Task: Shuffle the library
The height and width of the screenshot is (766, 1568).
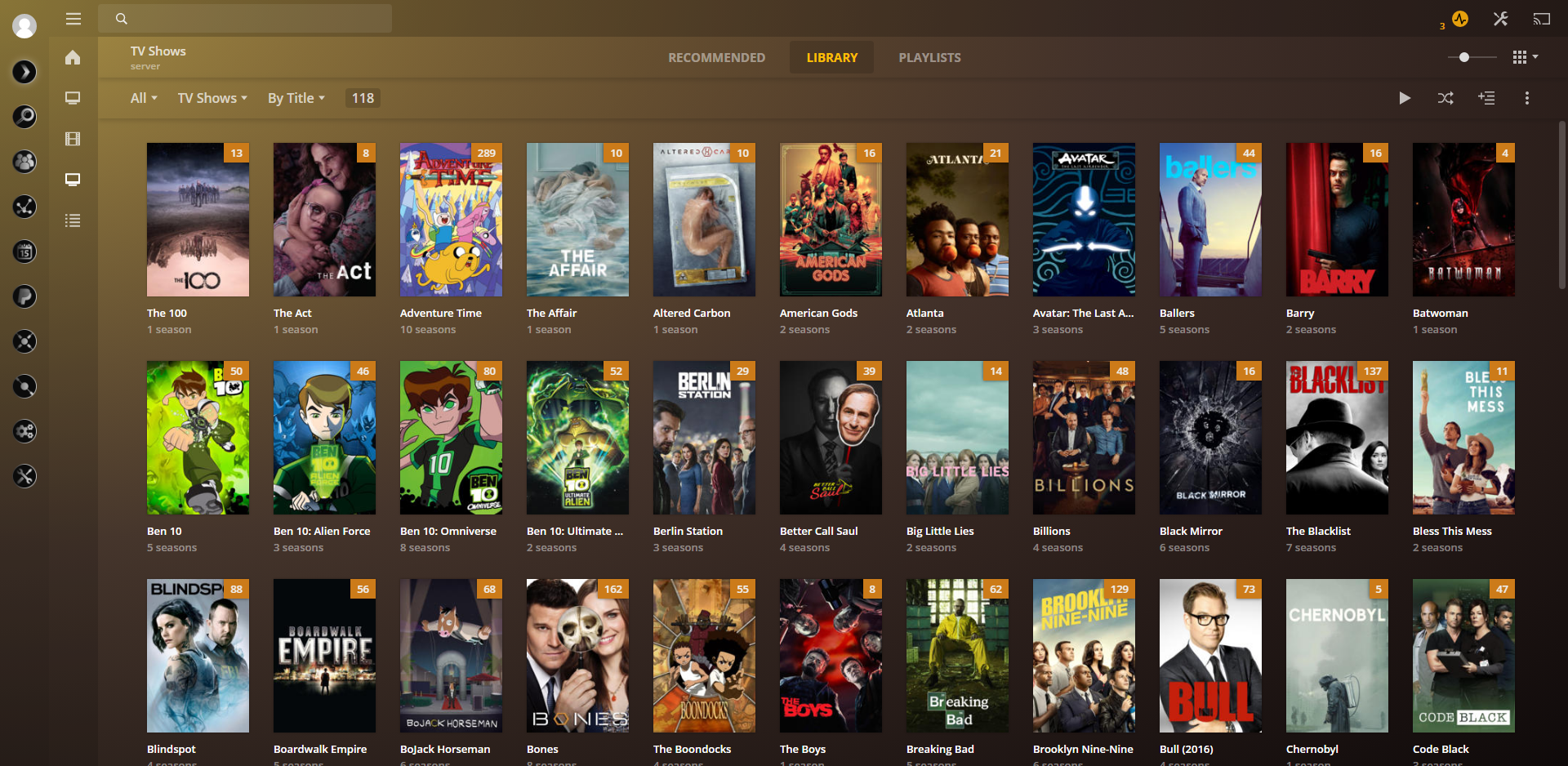Action: (1445, 98)
